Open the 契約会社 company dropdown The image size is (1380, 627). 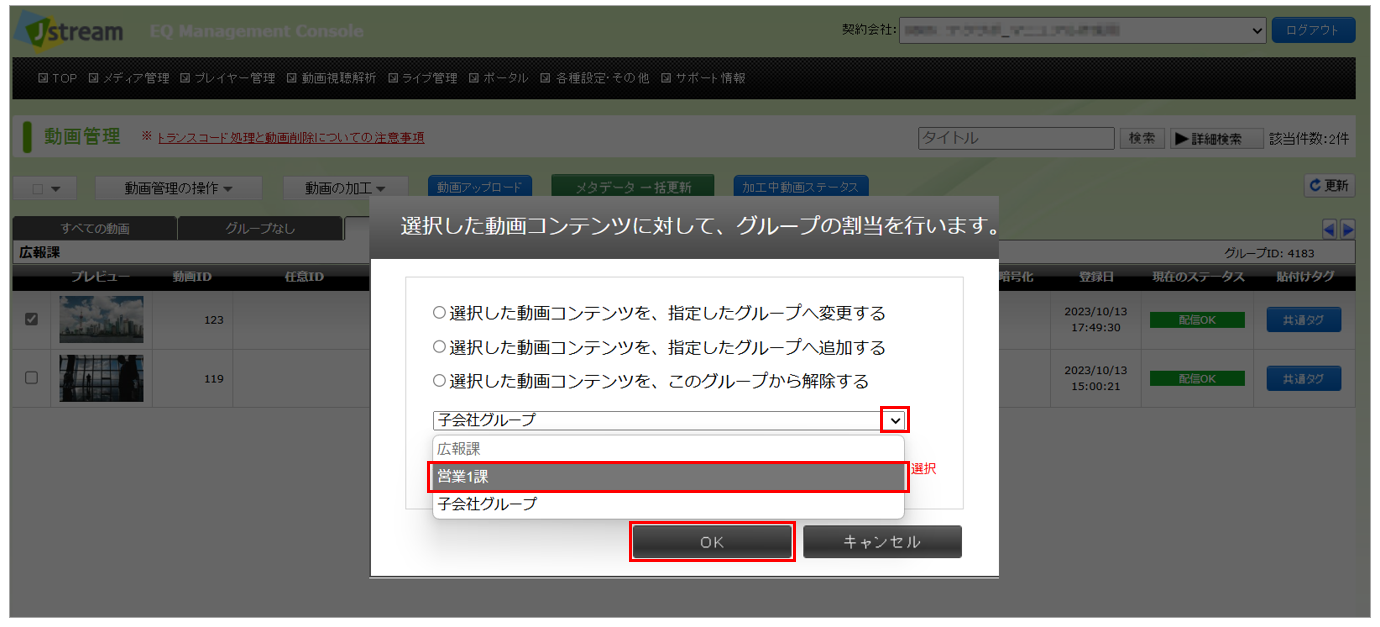tap(1083, 31)
